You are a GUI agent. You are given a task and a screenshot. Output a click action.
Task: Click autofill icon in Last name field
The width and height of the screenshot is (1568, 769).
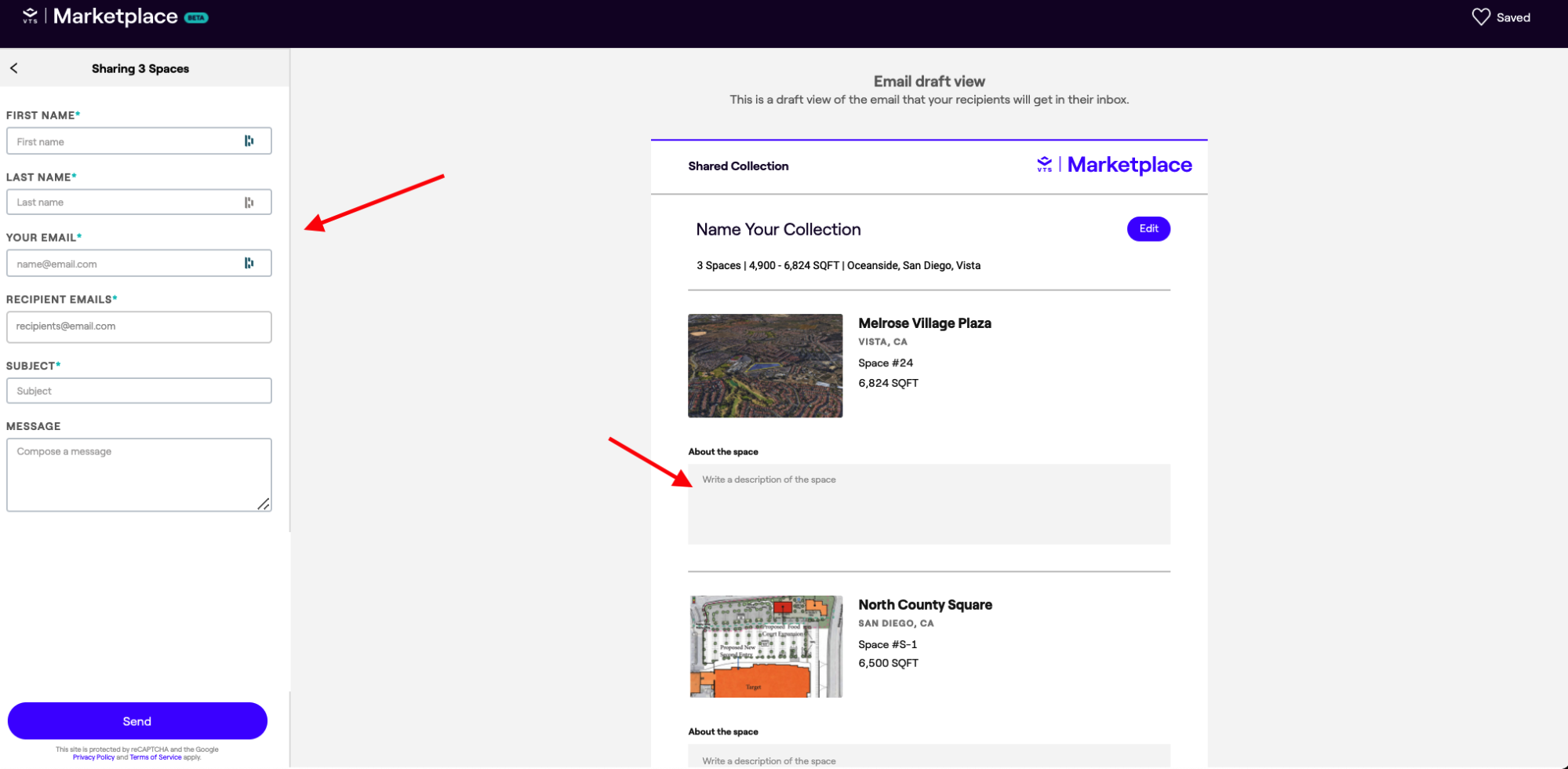(249, 202)
